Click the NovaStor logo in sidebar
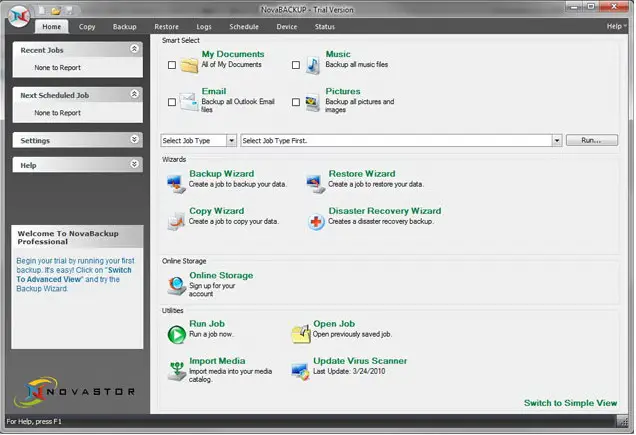 tap(75, 392)
